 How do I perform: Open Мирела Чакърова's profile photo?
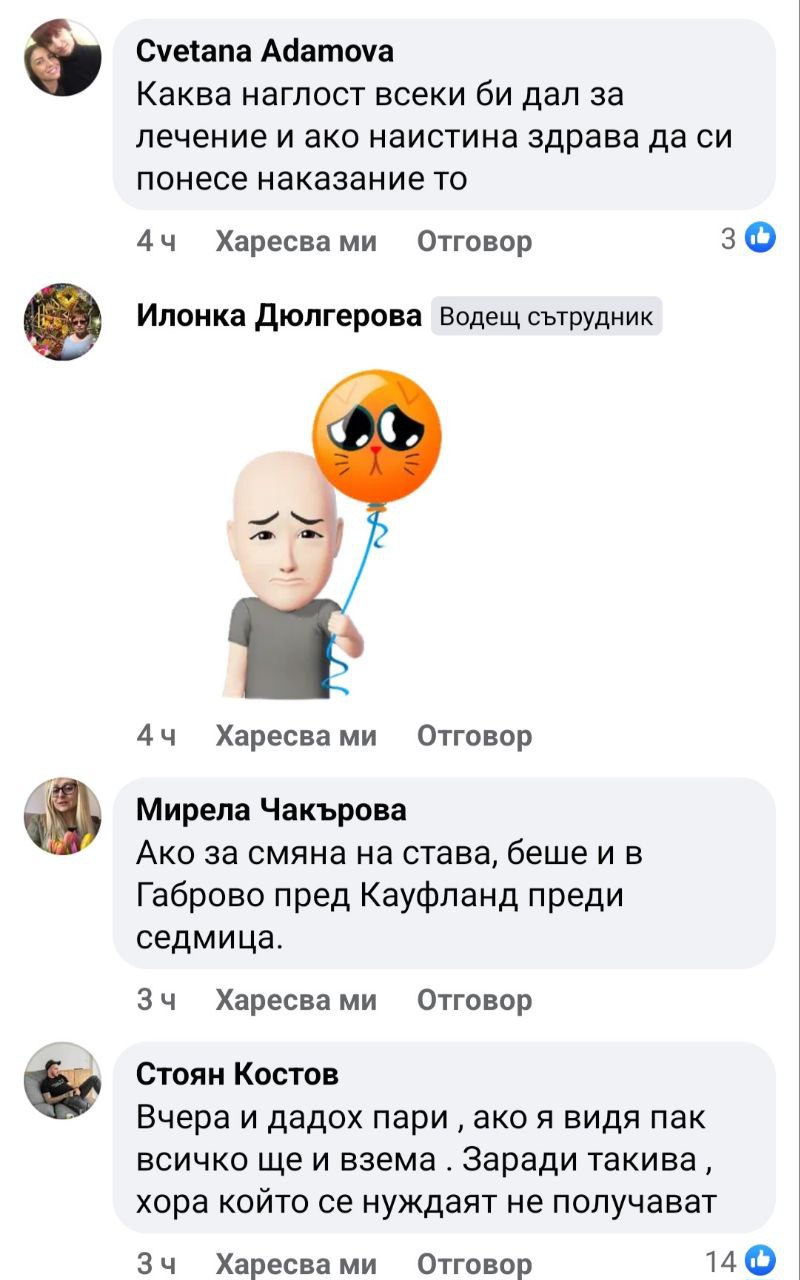pyautogui.click(x=62, y=816)
